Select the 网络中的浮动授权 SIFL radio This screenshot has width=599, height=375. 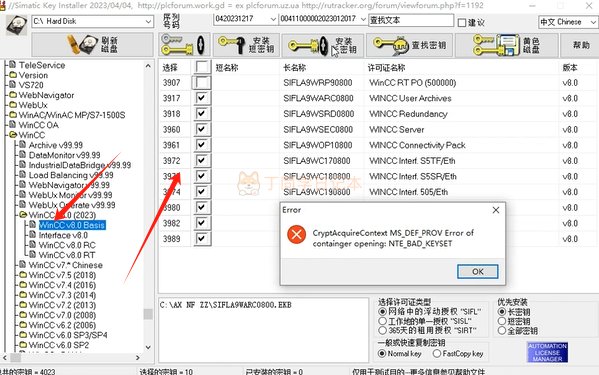point(382,312)
